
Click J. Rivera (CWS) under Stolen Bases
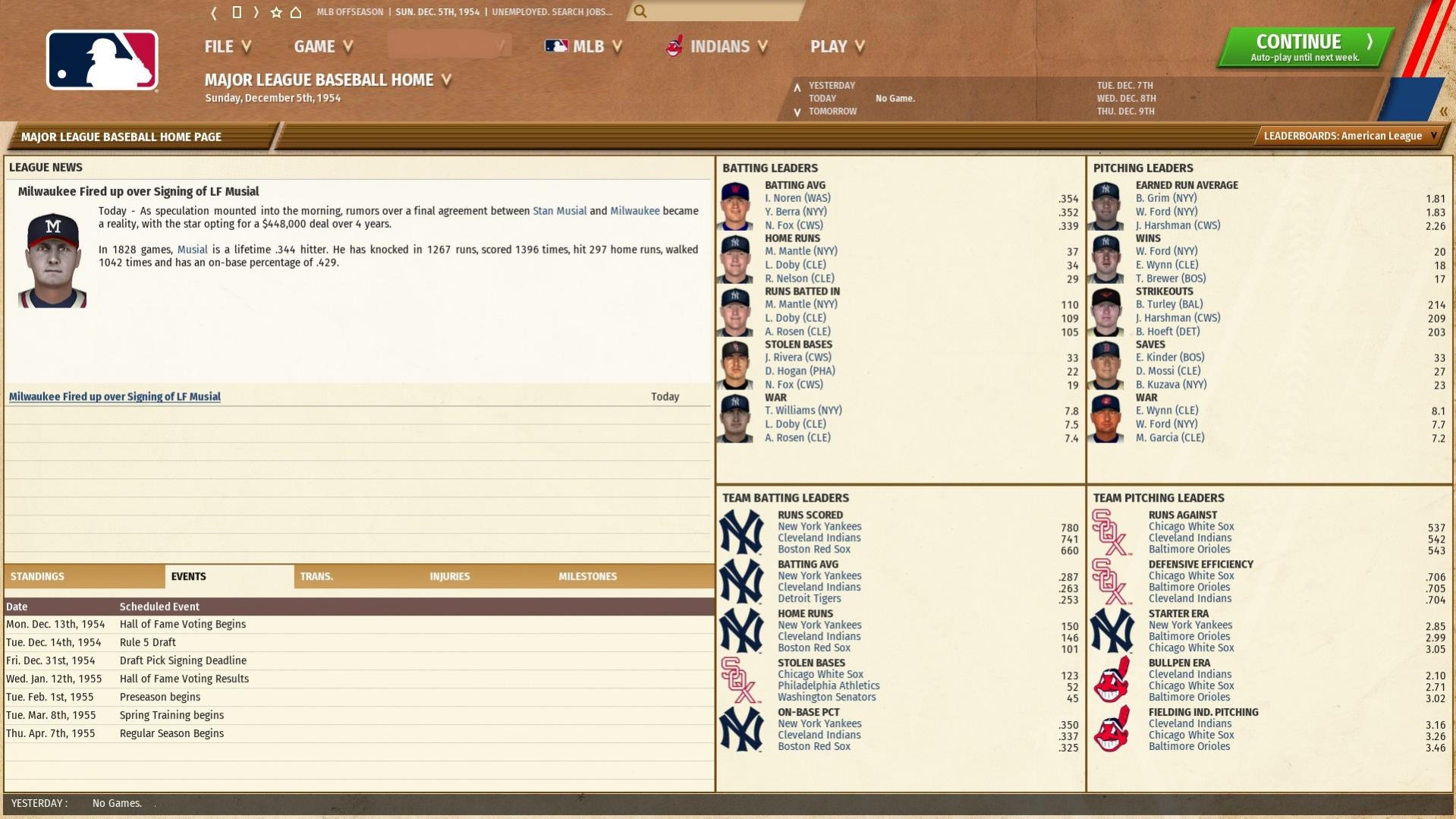click(x=798, y=358)
